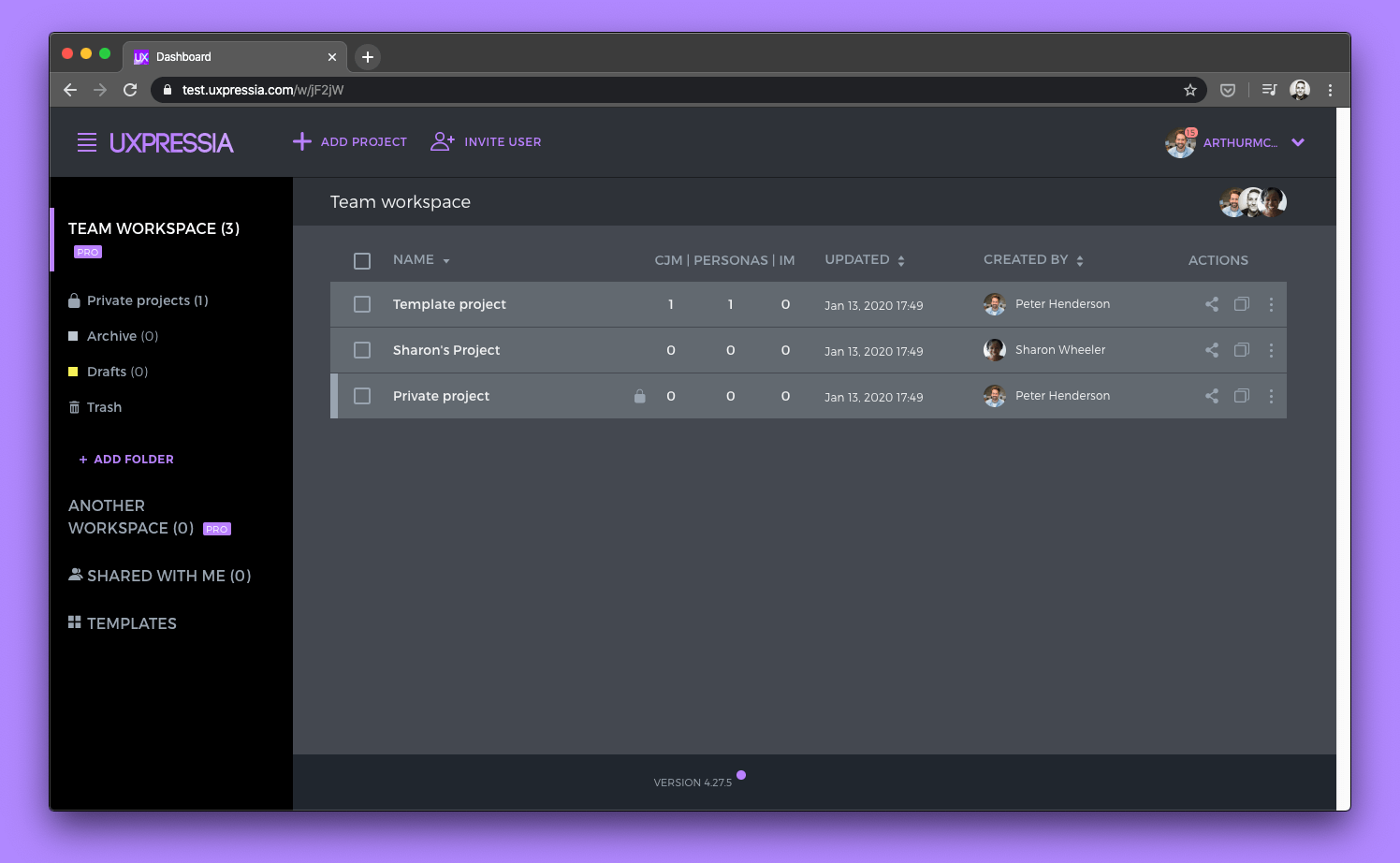Click share icon for Template project
The height and width of the screenshot is (863, 1400).
(1212, 304)
